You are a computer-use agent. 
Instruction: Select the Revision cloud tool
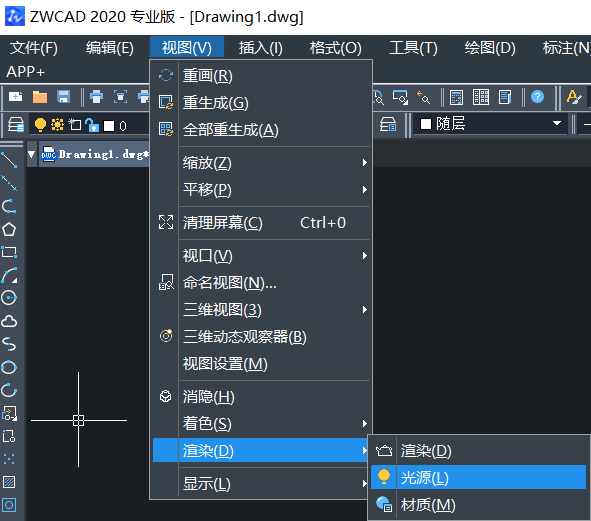(9, 322)
